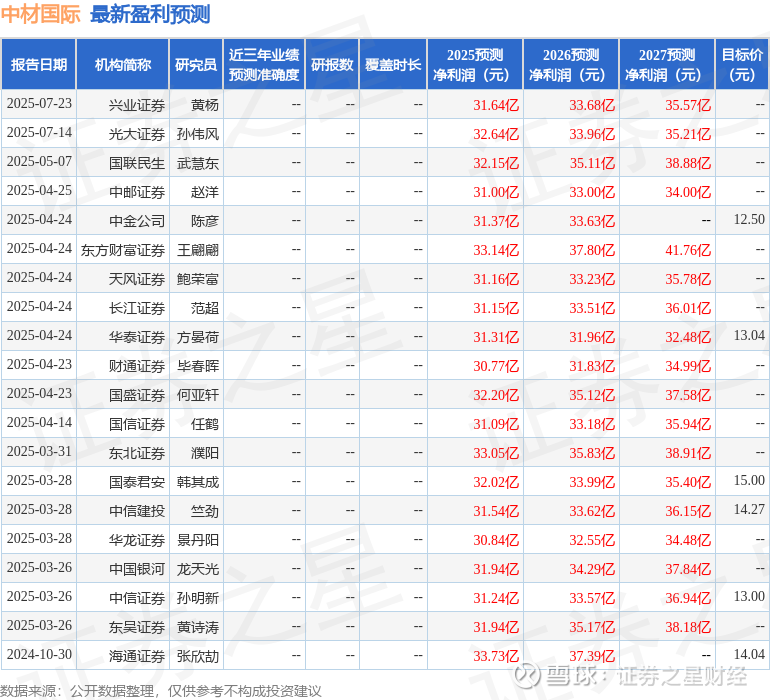Select the 2026预测净利润 column header
770x700 pixels.
point(571,64)
